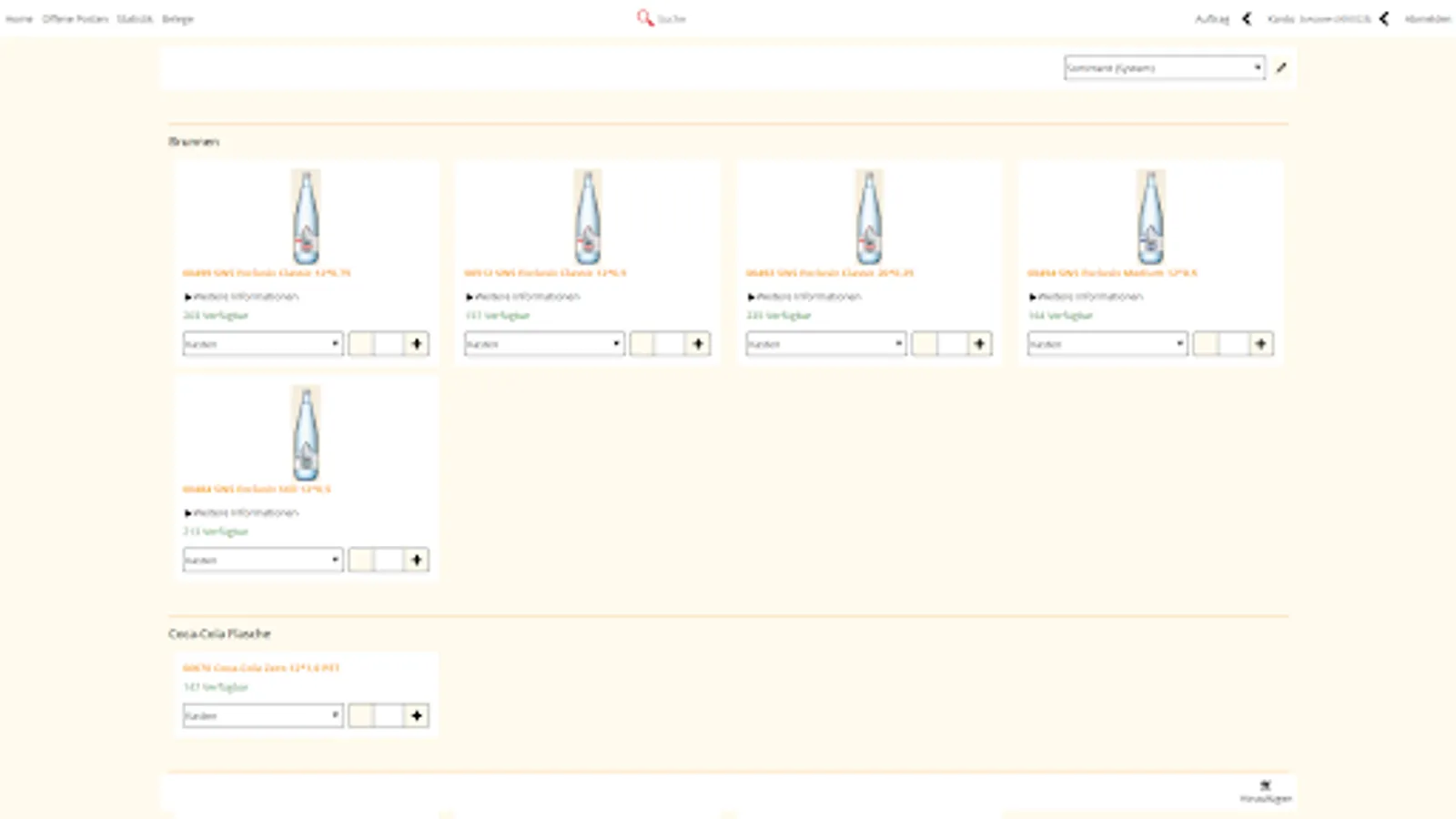Open the Home menu item

pyautogui.click(x=19, y=19)
